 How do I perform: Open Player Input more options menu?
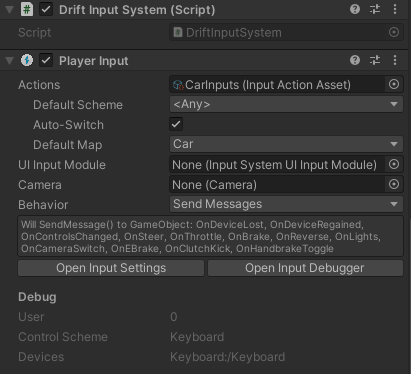pos(395,60)
